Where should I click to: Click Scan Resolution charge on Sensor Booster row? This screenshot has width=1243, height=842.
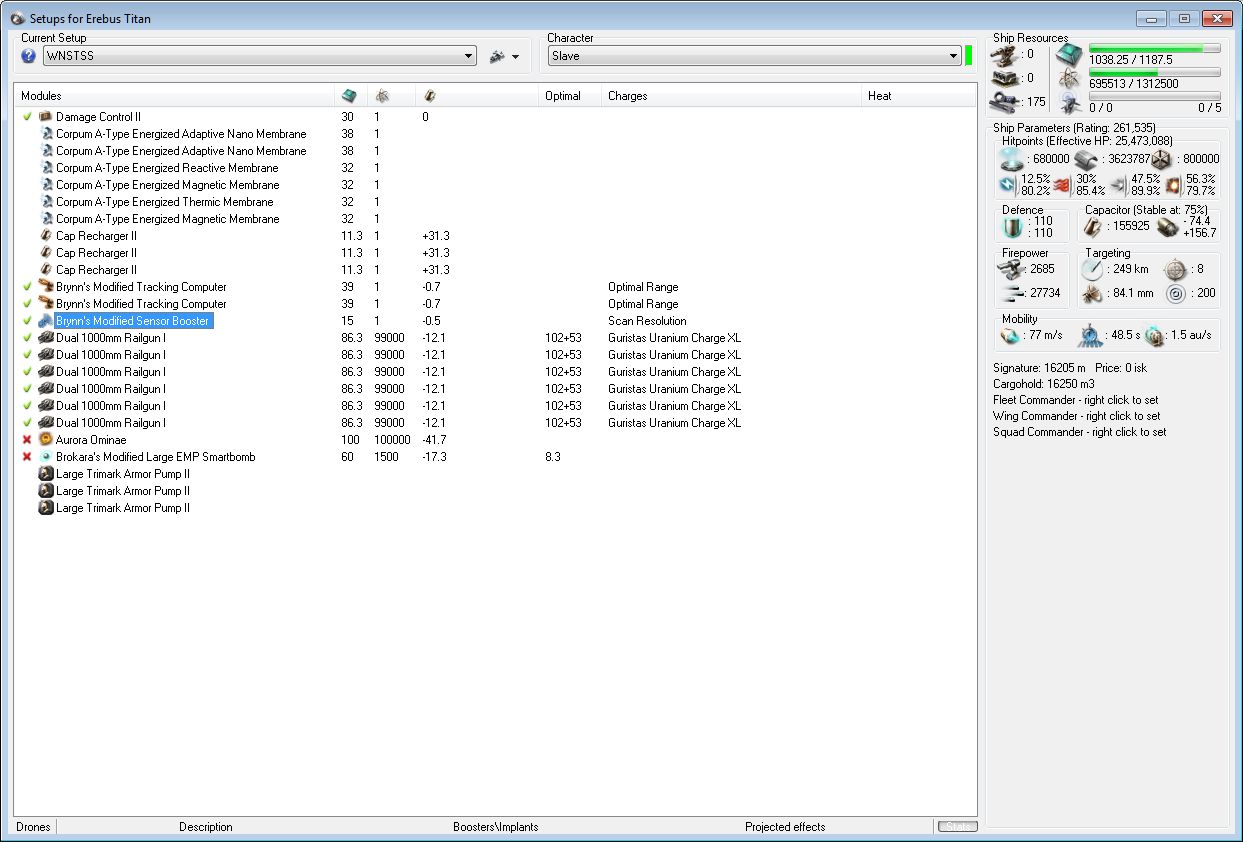point(647,321)
